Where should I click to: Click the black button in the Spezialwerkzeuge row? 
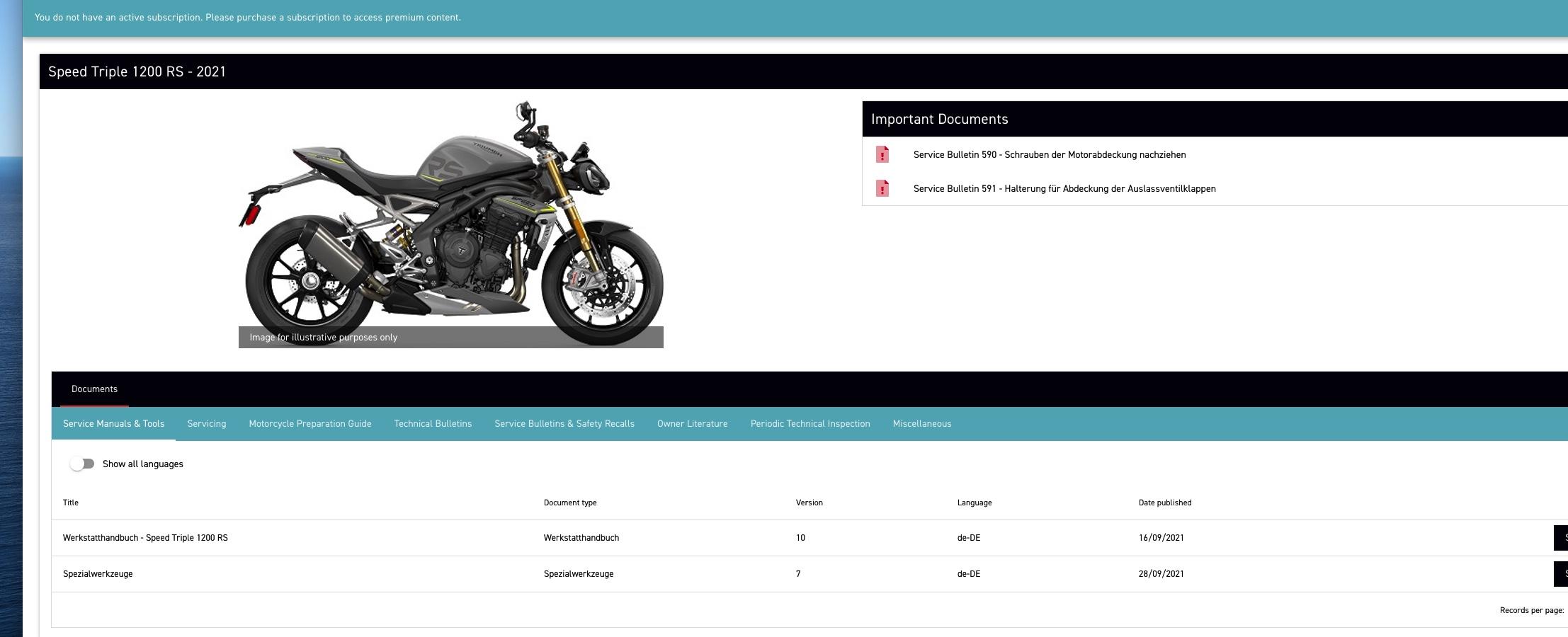(1560, 574)
